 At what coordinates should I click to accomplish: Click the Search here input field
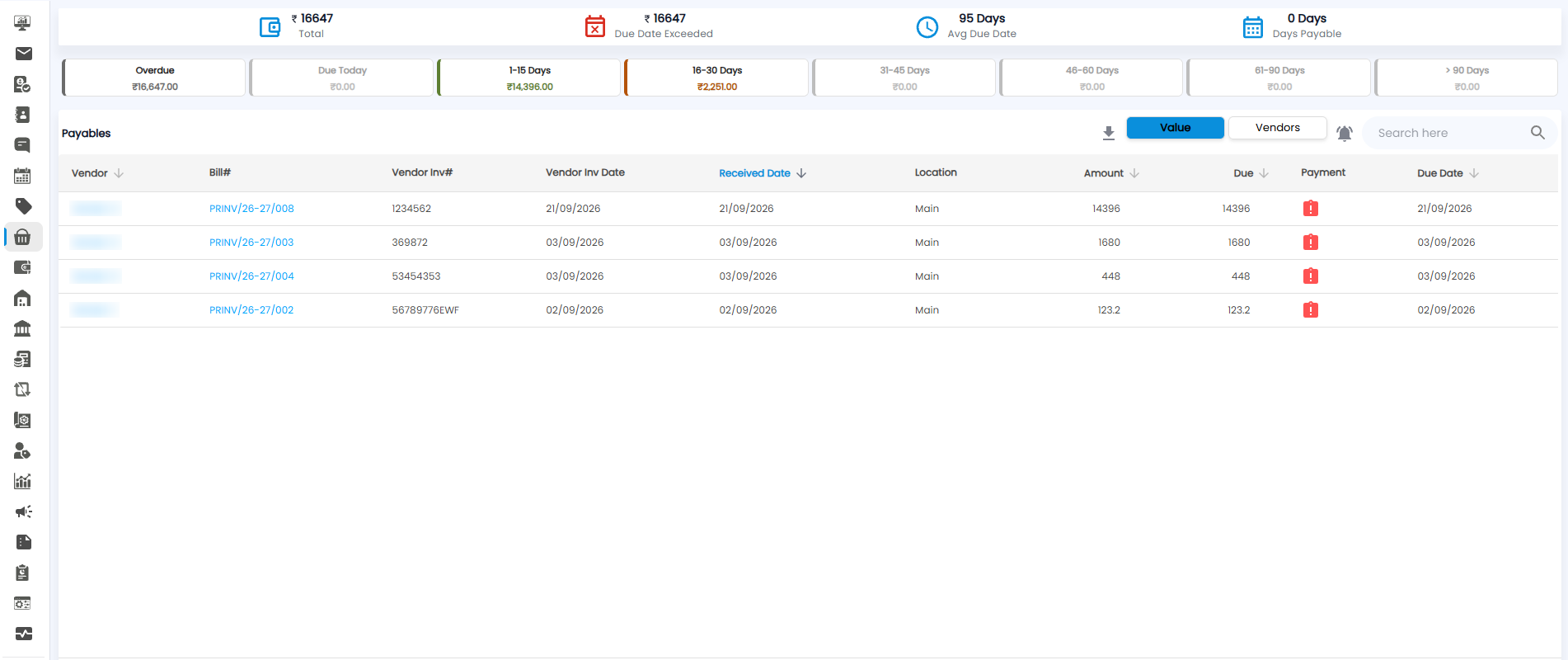tap(1447, 133)
